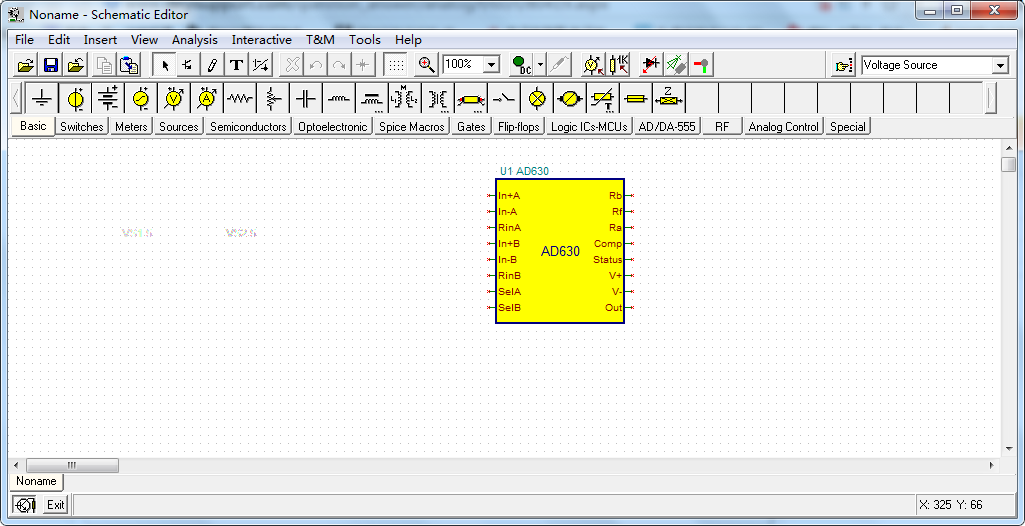Open the Analysis menu
The height and width of the screenshot is (526, 1025).
tap(195, 40)
